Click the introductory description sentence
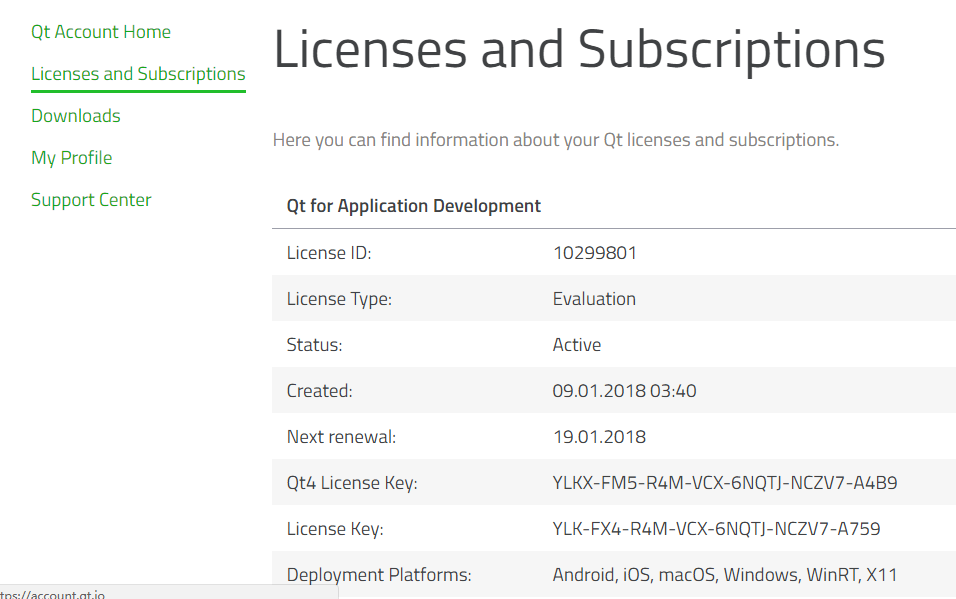The width and height of the screenshot is (956, 599). click(x=555, y=140)
